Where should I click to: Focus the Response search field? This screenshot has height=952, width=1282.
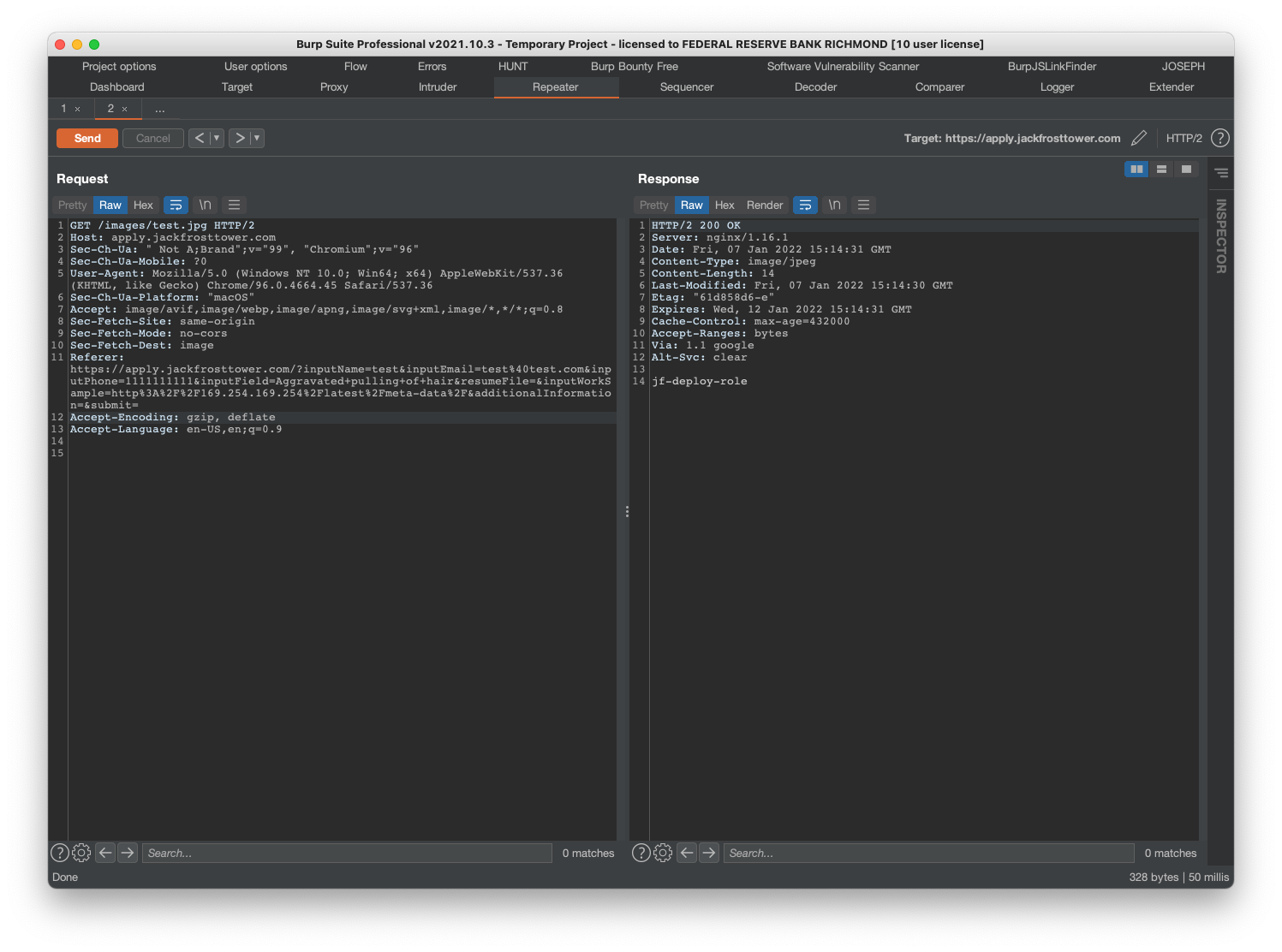click(x=929, y=853)
